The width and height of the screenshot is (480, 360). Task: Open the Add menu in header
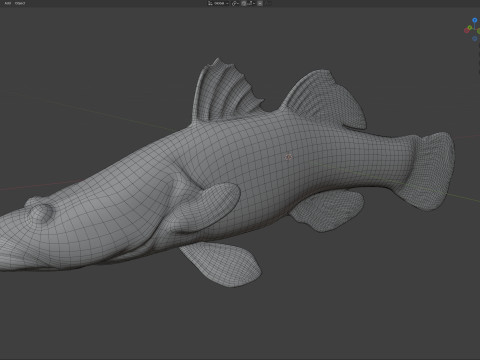coord(7,3)
